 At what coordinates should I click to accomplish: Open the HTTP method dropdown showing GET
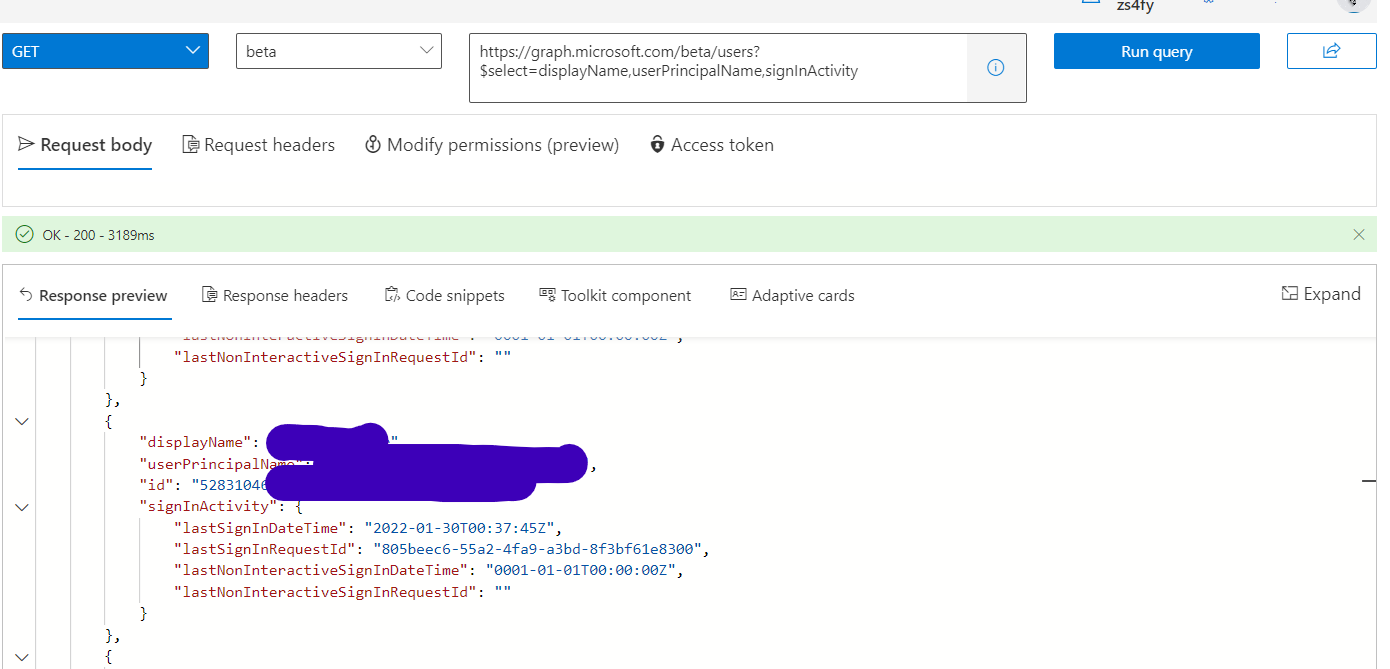click(105, 50)
